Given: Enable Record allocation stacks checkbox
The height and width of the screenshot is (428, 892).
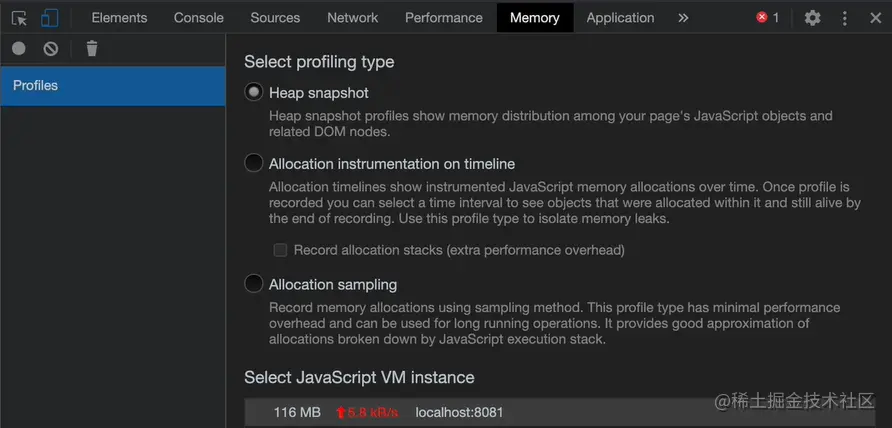Looking at the screenshot, I should [281, 250].
